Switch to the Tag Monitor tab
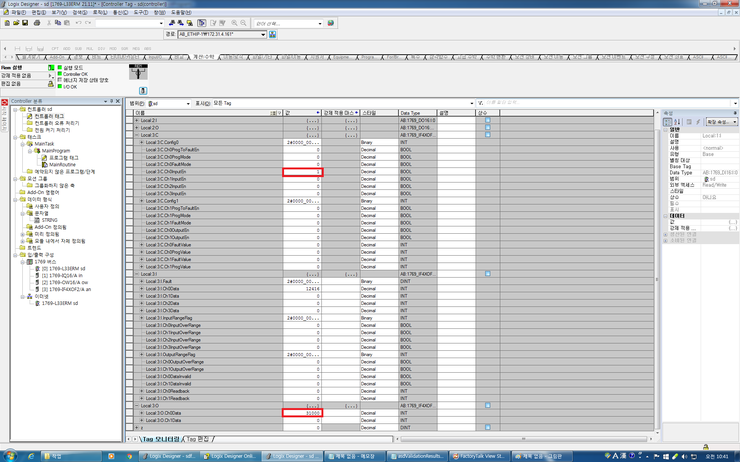 [x=160, y=439]
